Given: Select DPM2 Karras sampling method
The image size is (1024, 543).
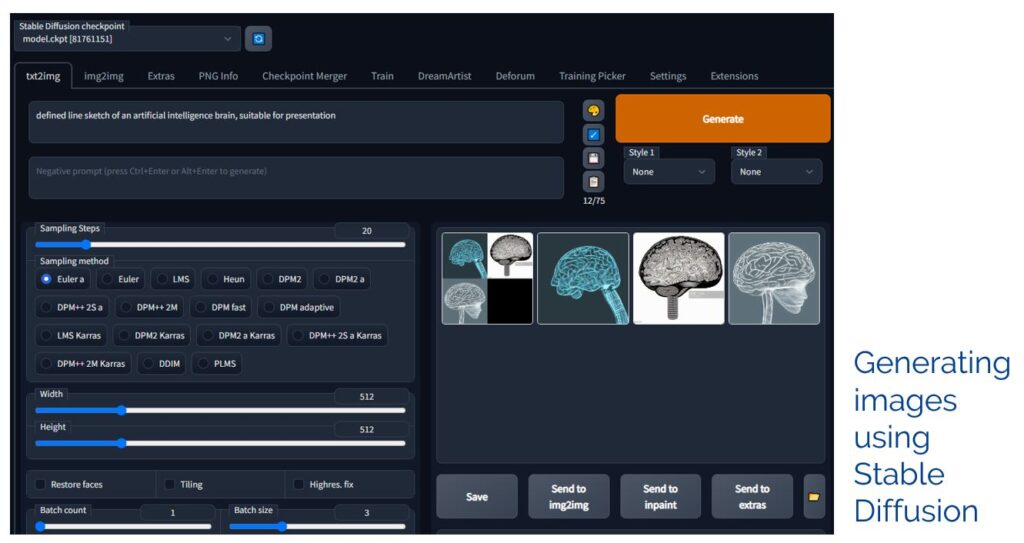Looking at the screenshot, I should click(152, 335).
